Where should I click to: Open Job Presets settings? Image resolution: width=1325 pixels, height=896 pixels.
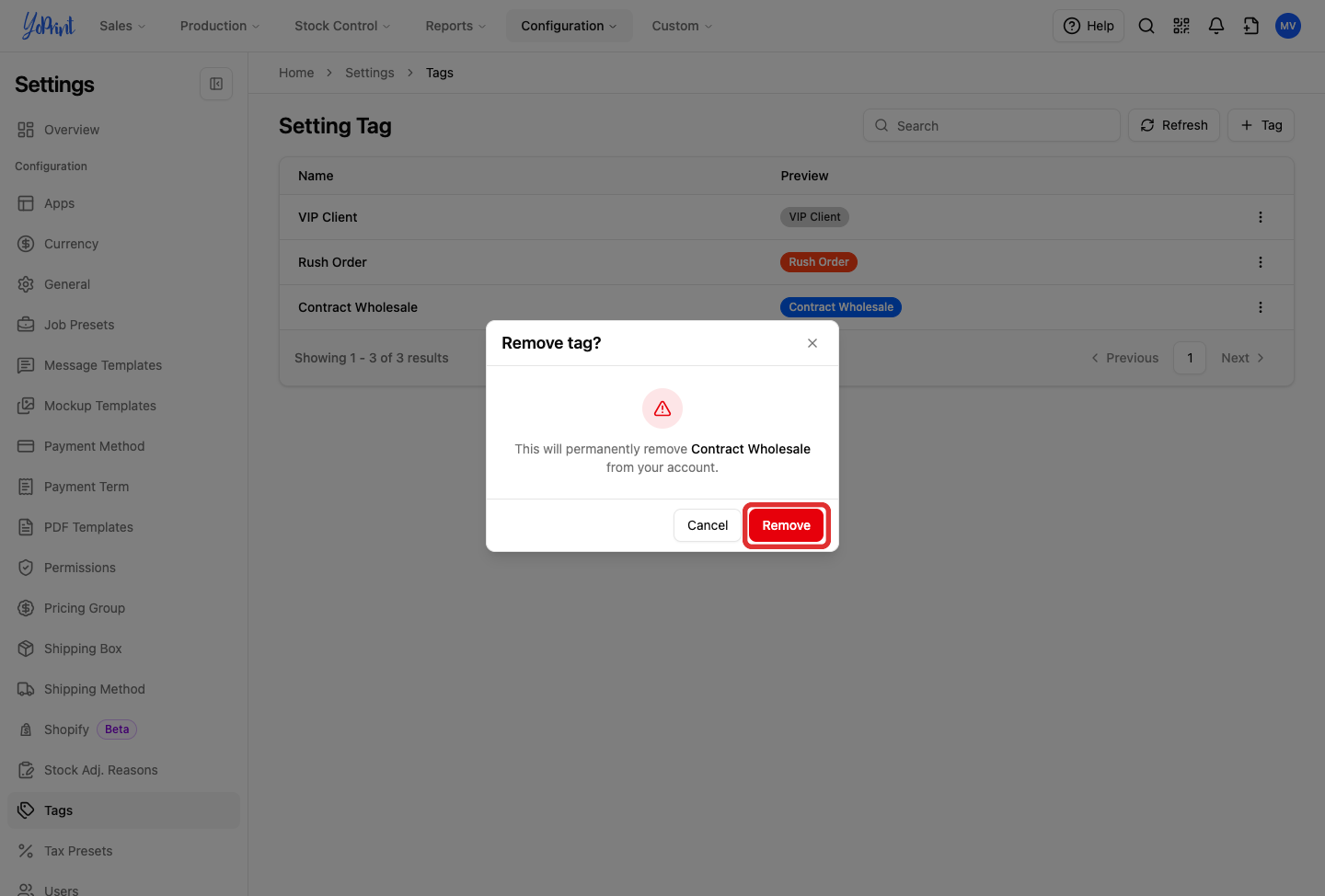123,325
